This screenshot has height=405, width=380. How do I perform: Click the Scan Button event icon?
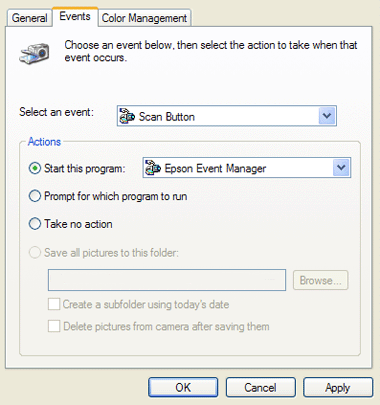point(127,116)
